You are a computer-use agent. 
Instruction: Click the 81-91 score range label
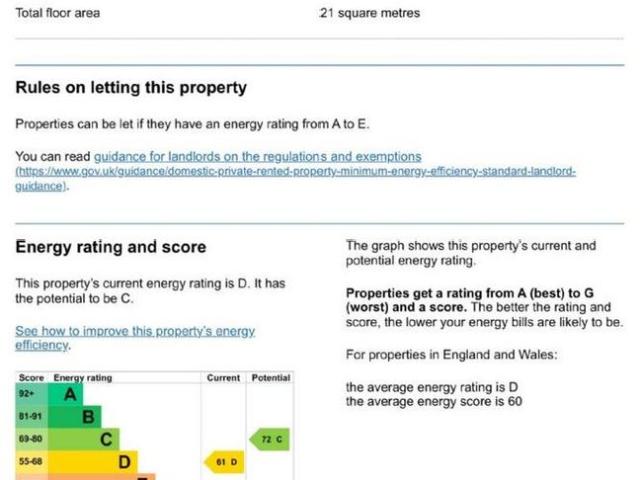(x=31, y=416)
